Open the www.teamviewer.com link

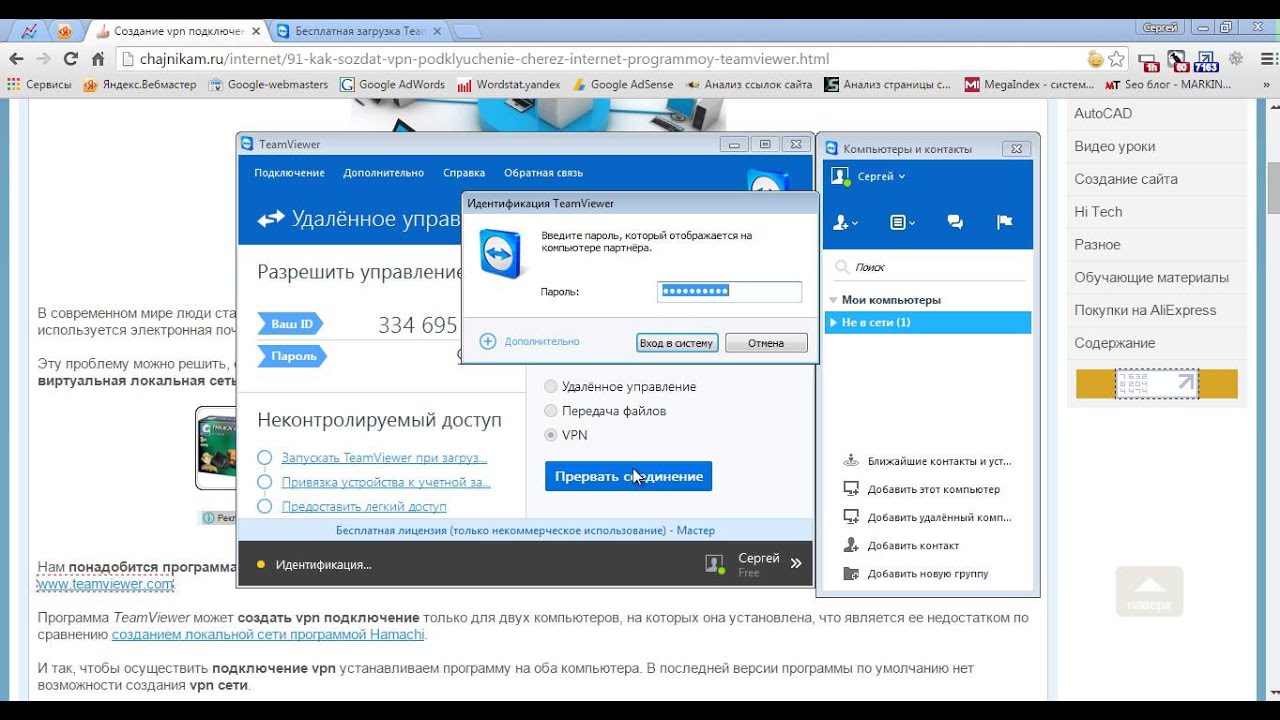click(x=106, y=584)
